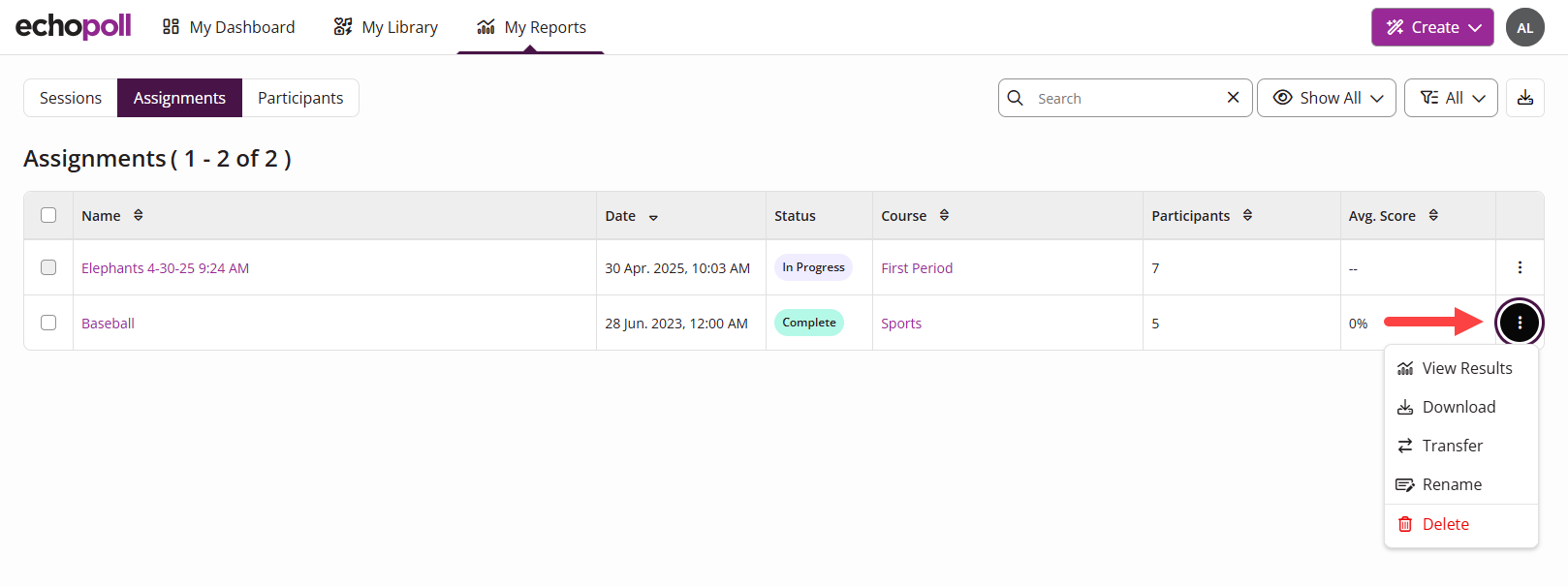Click the download export icon button
The width and height of the screenshot is (1568, 587).
tap(1525, 98)
